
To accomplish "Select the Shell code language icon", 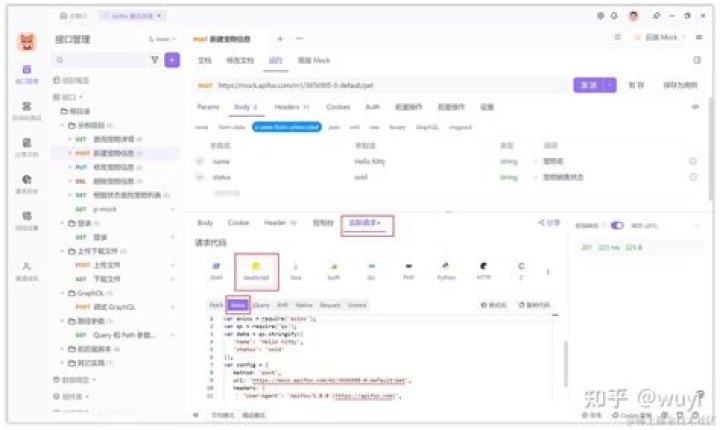I will [216, 271].
